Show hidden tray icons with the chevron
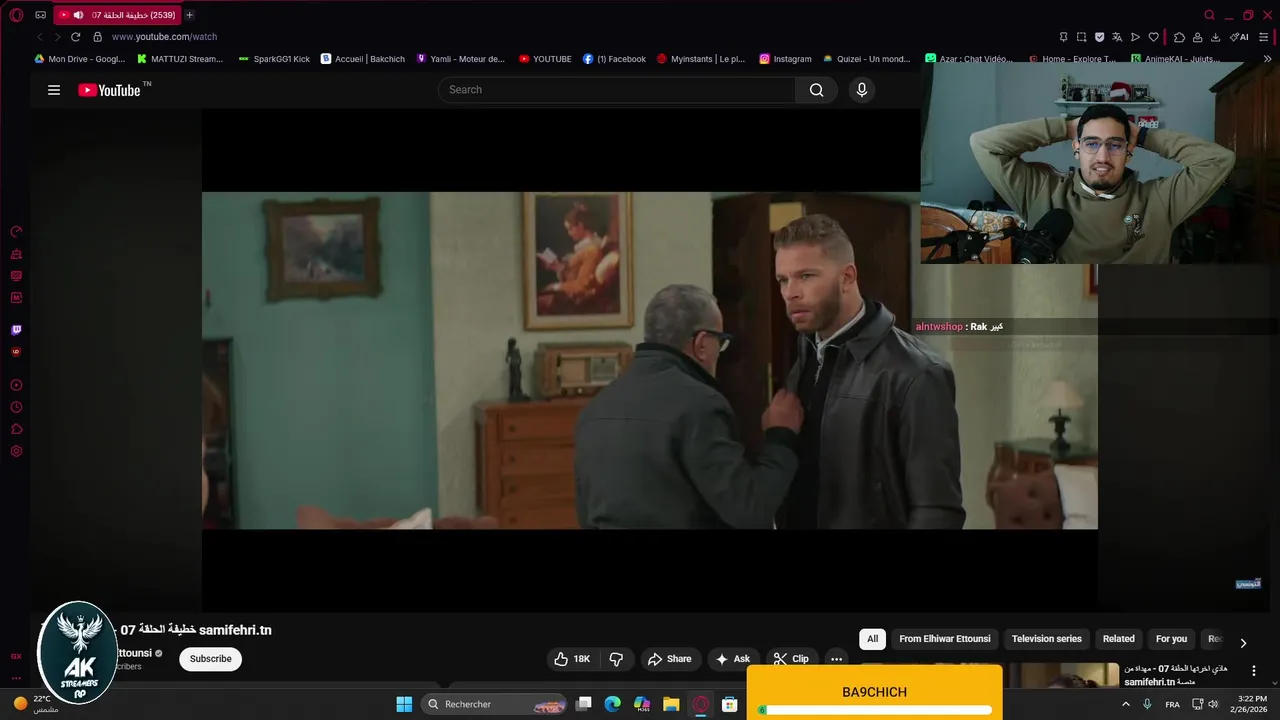 [x=1126, y=704]
